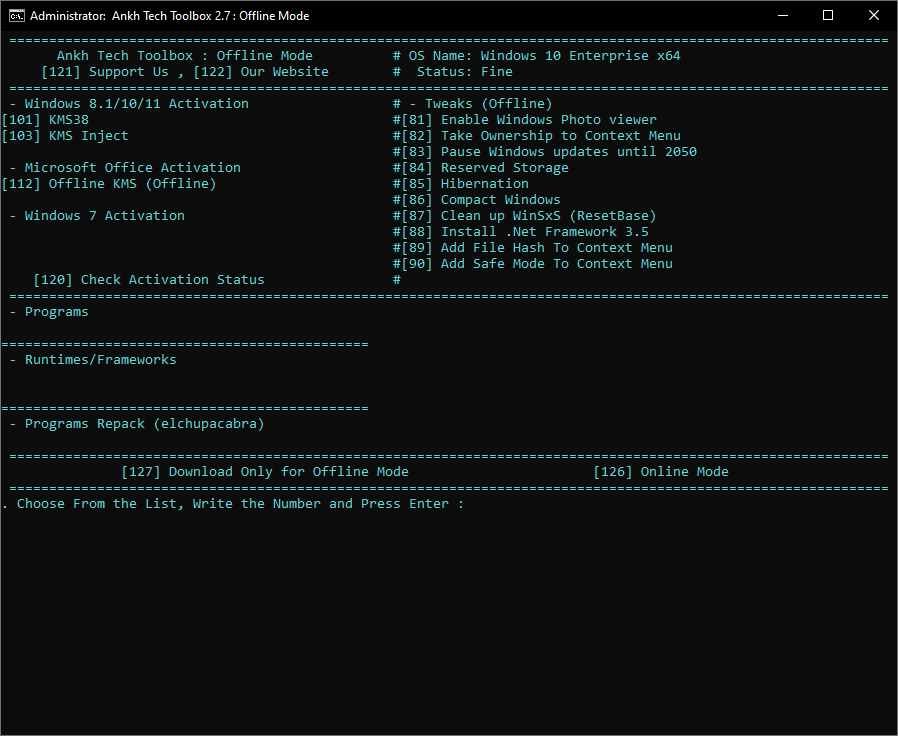Click '[87] Clean up WinSxS (ResetBase)' entry

pyautogui.click(x=529, y=216)
